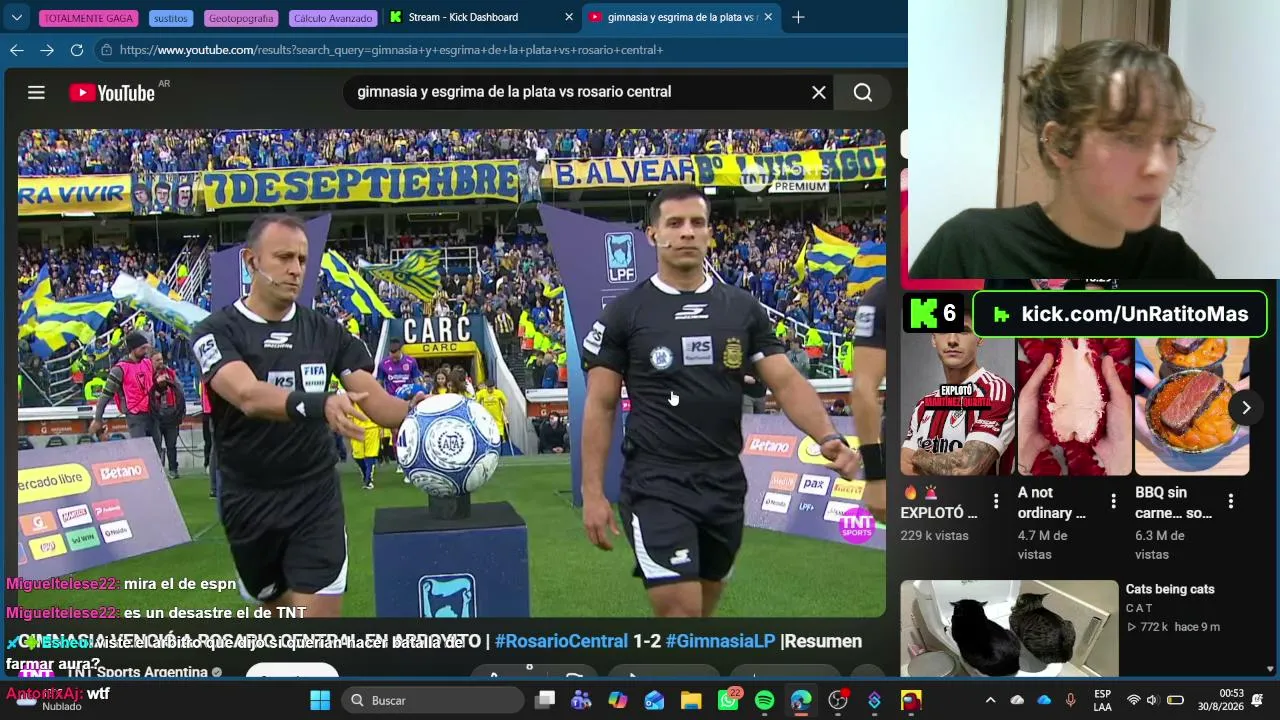Screen dimensions: 1280x720
Task: Switch the ESP LAA input language
Action: (1102, 700)
